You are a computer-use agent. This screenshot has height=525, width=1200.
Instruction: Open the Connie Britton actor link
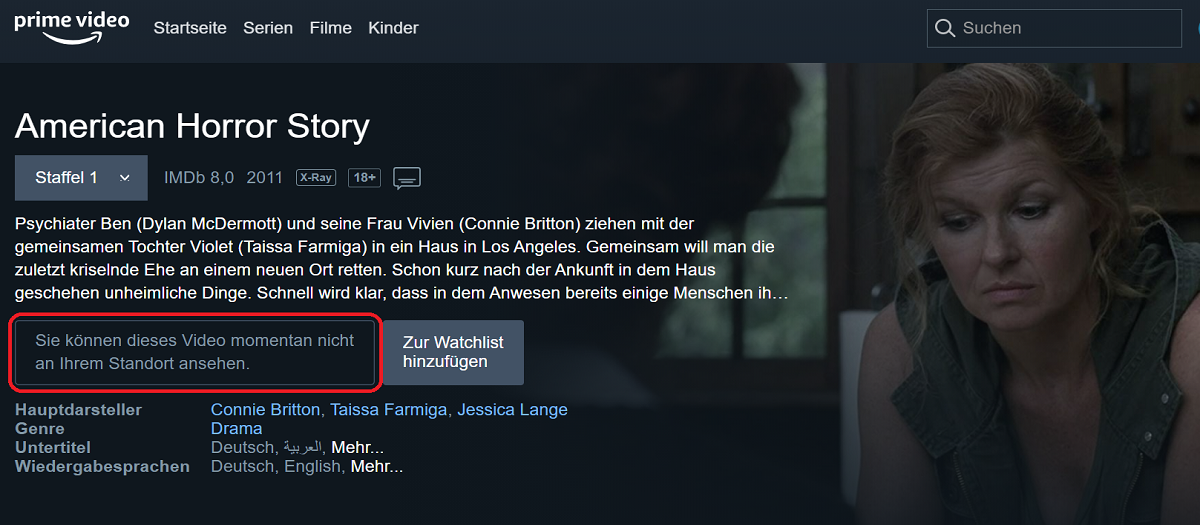266,410
